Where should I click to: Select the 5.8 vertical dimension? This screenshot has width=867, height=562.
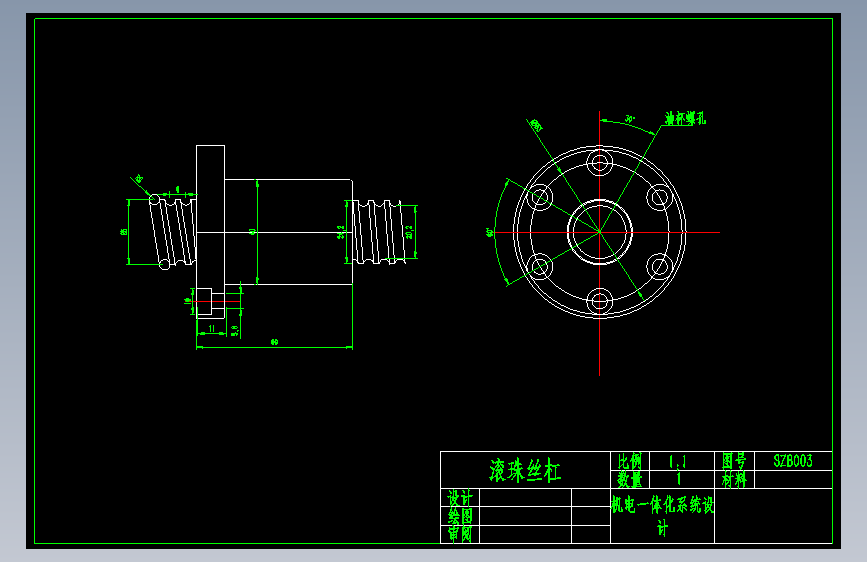tap(234, 331)
